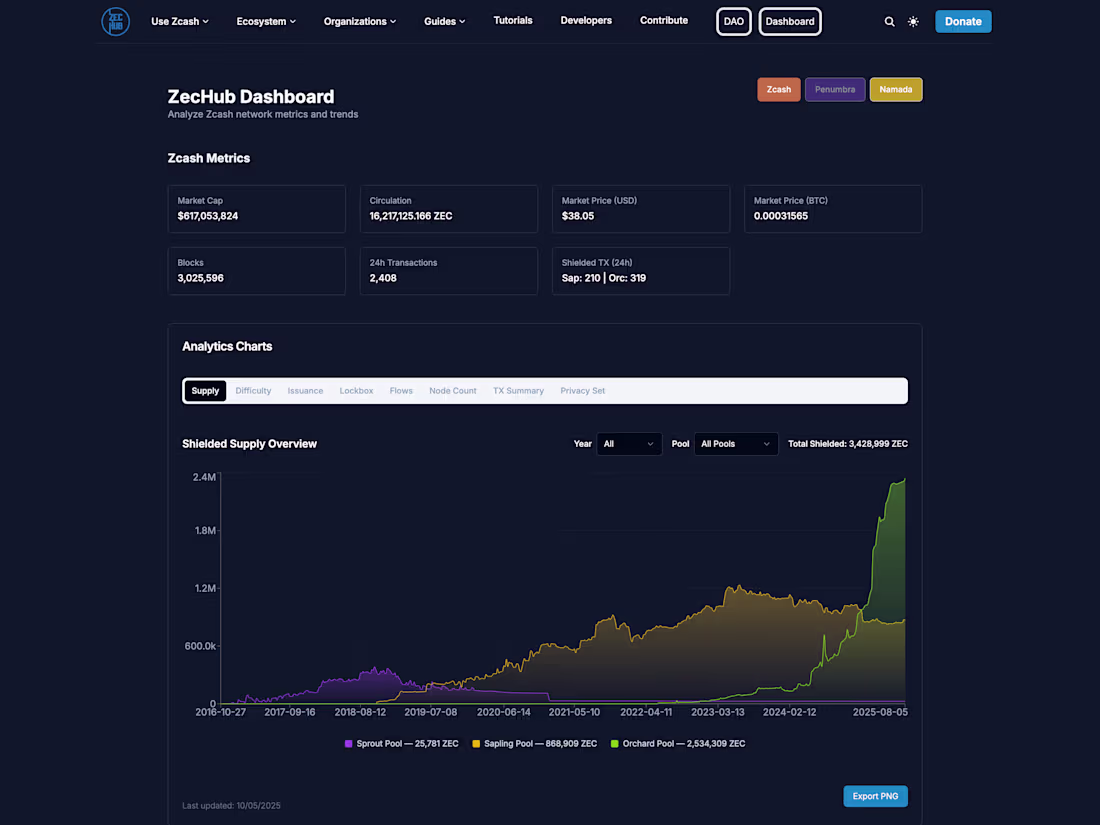The height and width of the screenshot is (825, 1100).
Task: Expand the Use Zcash menu
Action: (180, 20)
